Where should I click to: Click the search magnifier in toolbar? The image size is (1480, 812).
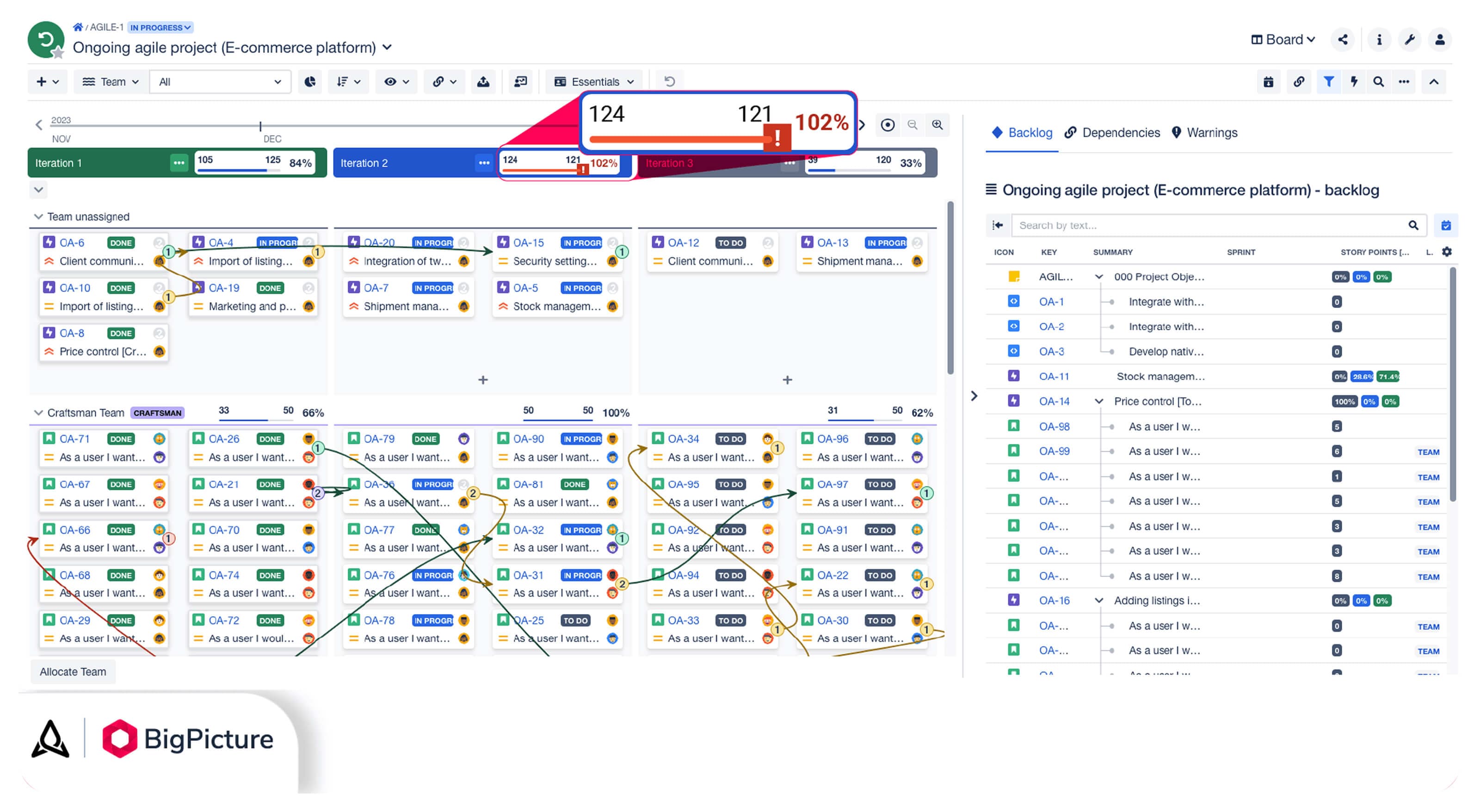click(x=1378, y=81)
